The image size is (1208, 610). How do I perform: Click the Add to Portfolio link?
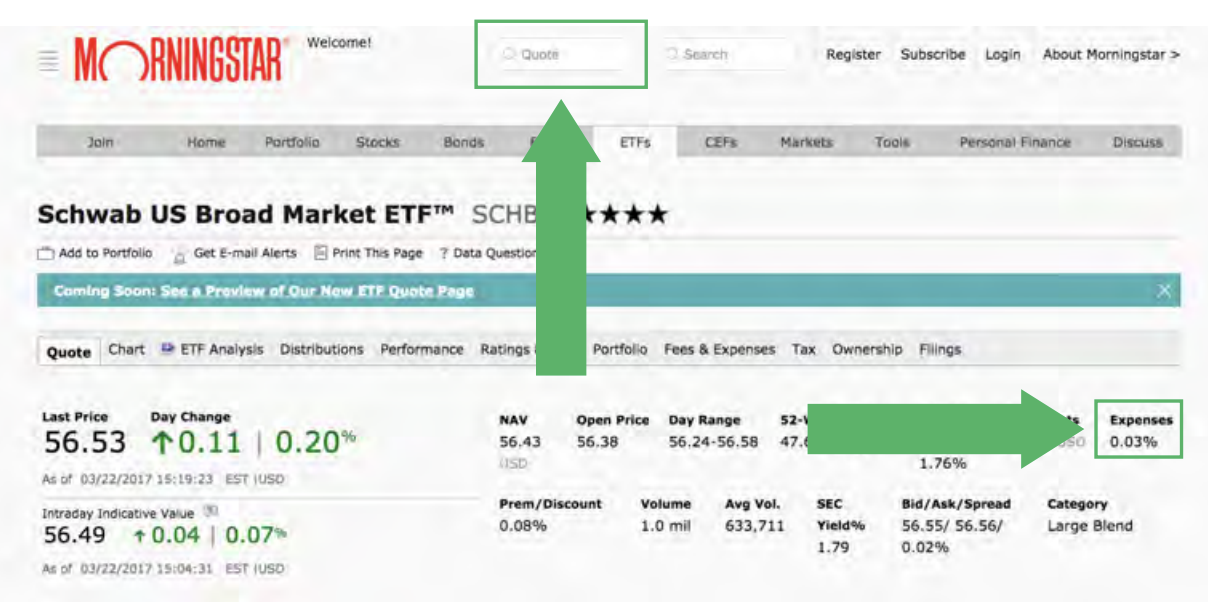click(x=105, y=253)
